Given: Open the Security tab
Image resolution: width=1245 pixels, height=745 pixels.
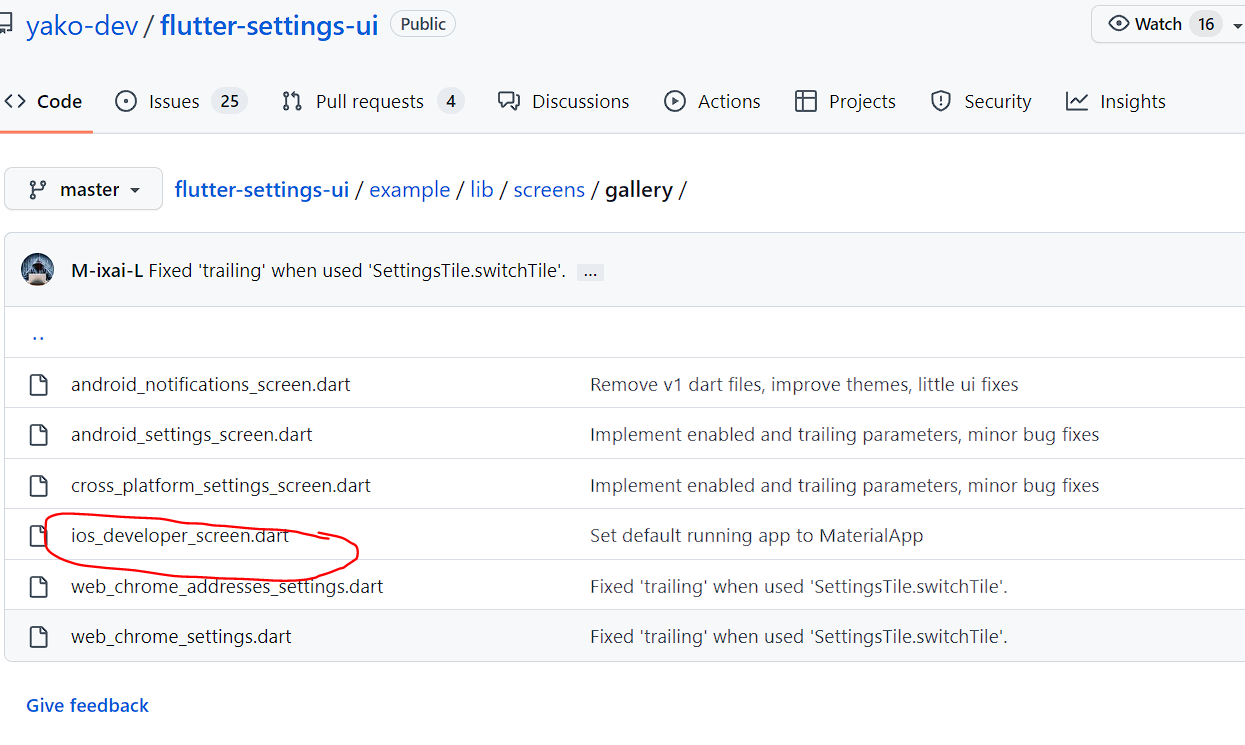Looking at the screenshot, I should (981, 101).
